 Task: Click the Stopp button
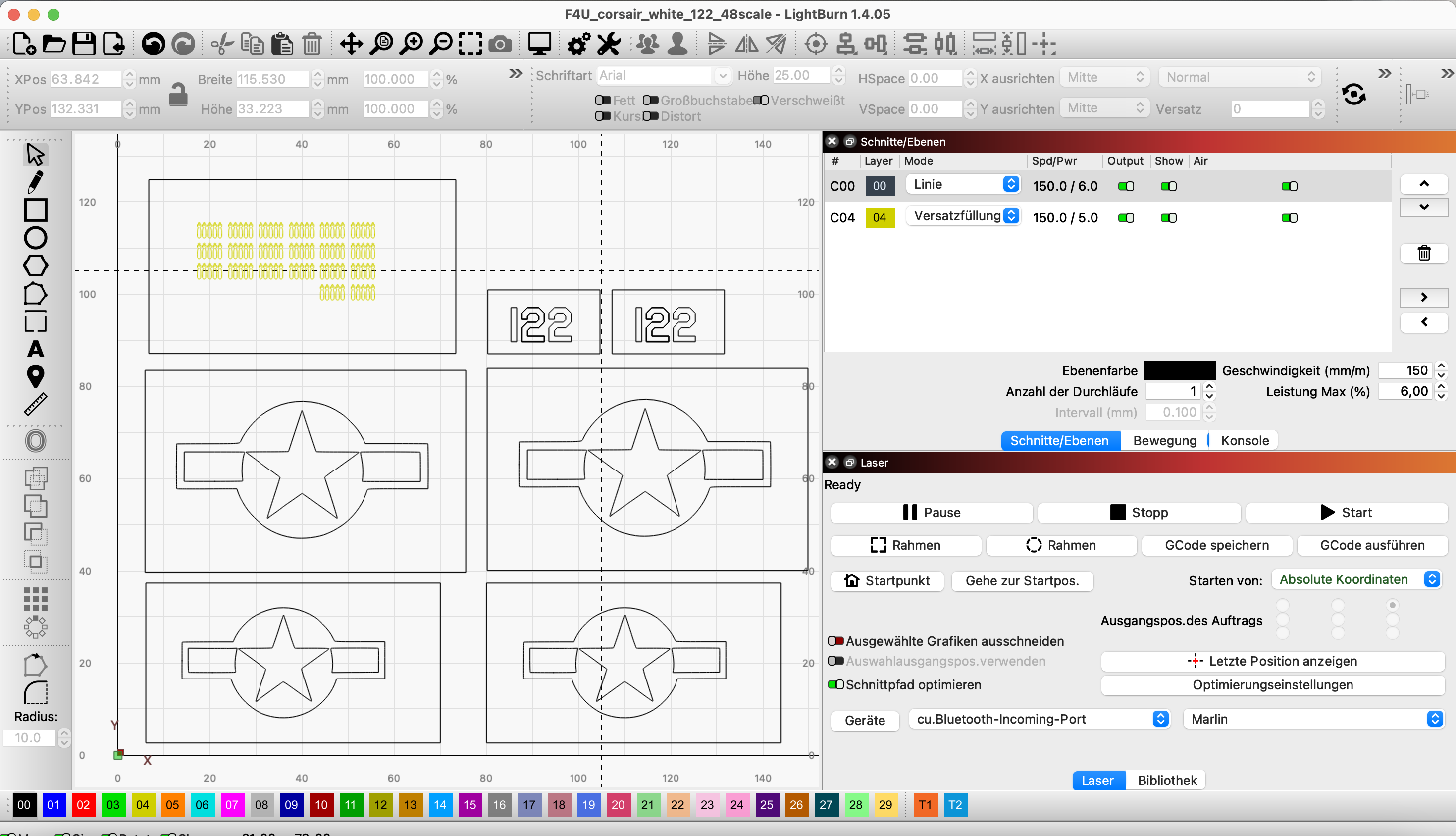pyautogui.click(x=1139, y=512)
